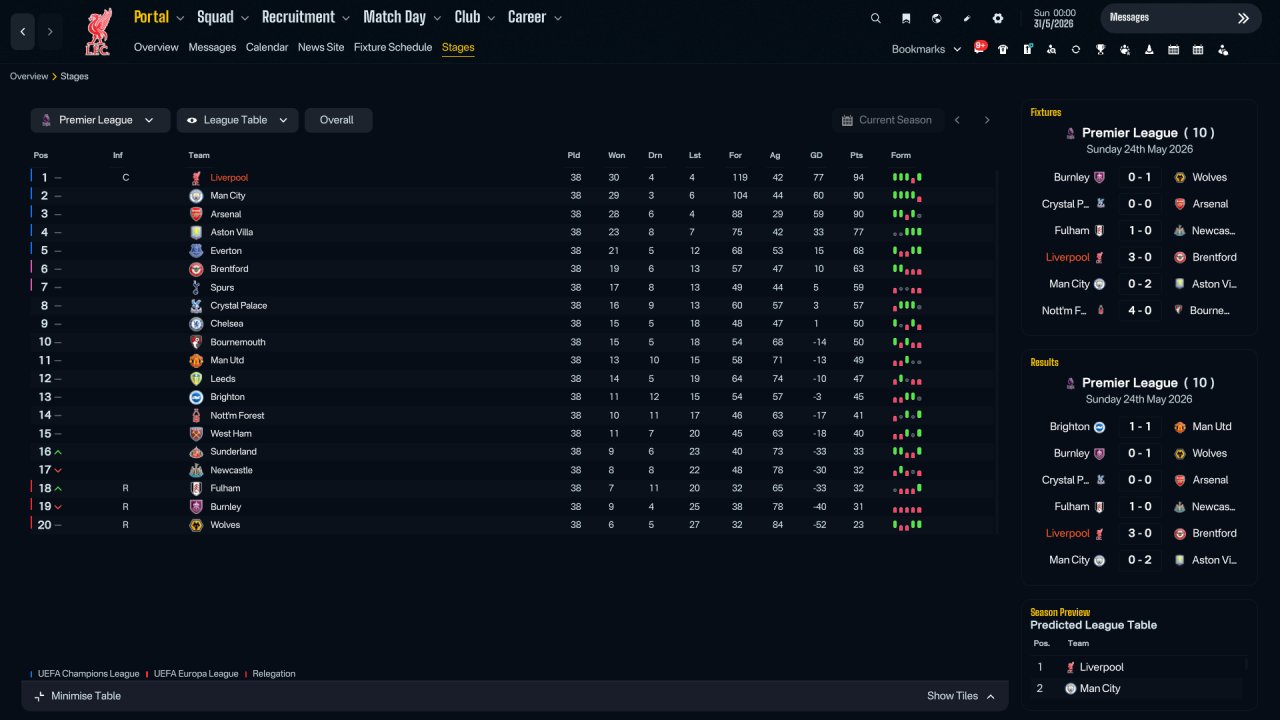Image resolution: width=1280 pixels, height=720 pixels.
Task: Select the Stages tab
Action: click(458, 47)
